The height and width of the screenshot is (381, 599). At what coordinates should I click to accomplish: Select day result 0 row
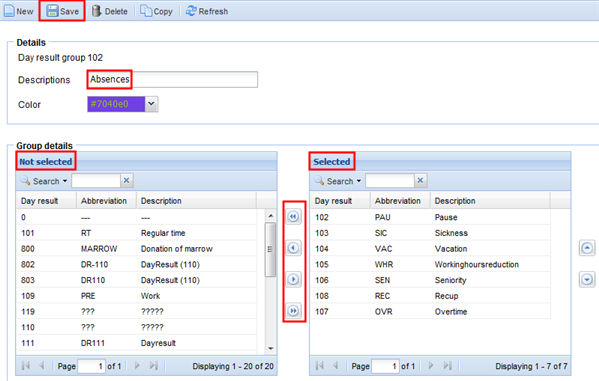[x=136, y=217]
